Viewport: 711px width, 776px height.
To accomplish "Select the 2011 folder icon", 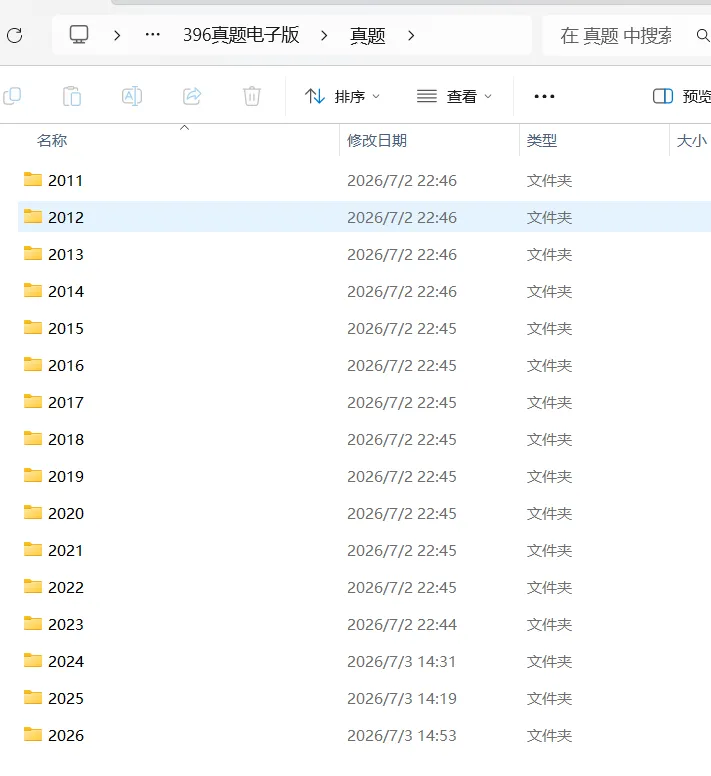I will pos(33,179).
